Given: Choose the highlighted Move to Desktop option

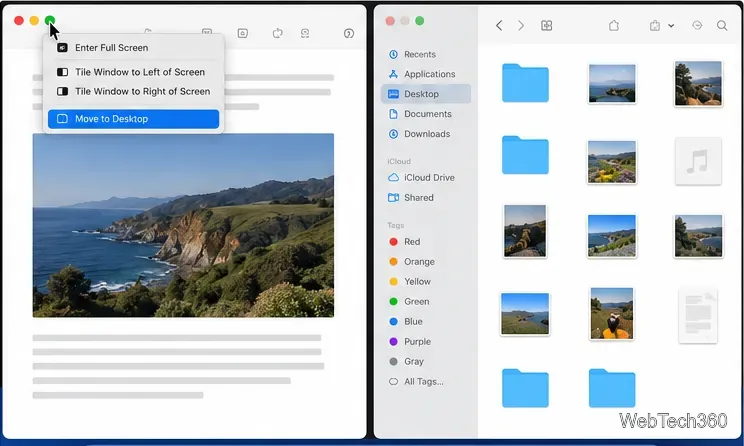Looking at the screenshot, I should pos(133,119).
